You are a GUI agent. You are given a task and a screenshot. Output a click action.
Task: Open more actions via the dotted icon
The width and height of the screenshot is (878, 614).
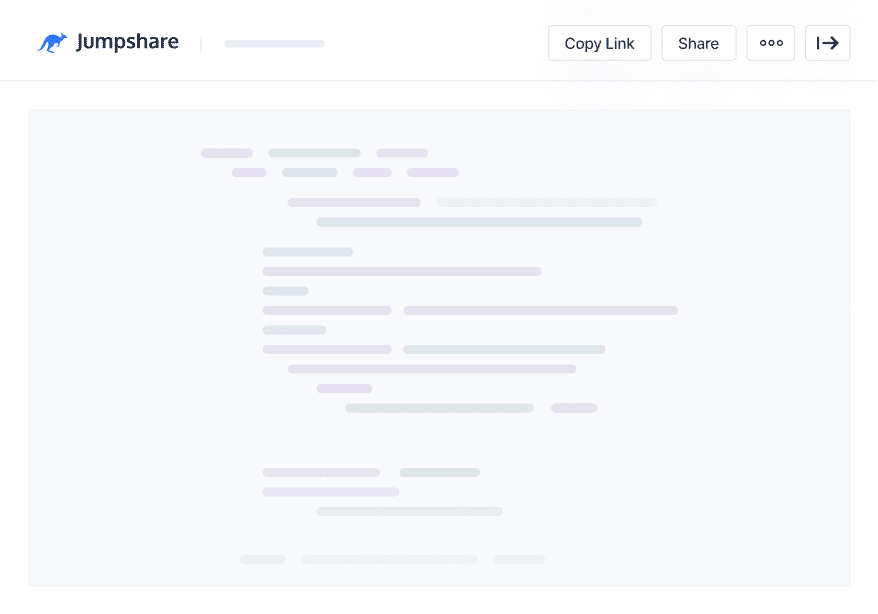tap(770, 43)
